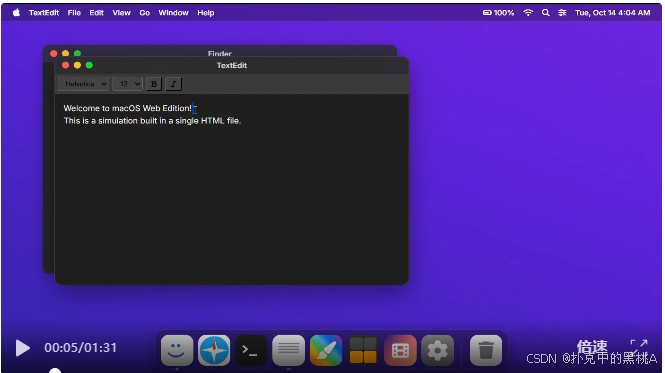Open the File menu

74,13
